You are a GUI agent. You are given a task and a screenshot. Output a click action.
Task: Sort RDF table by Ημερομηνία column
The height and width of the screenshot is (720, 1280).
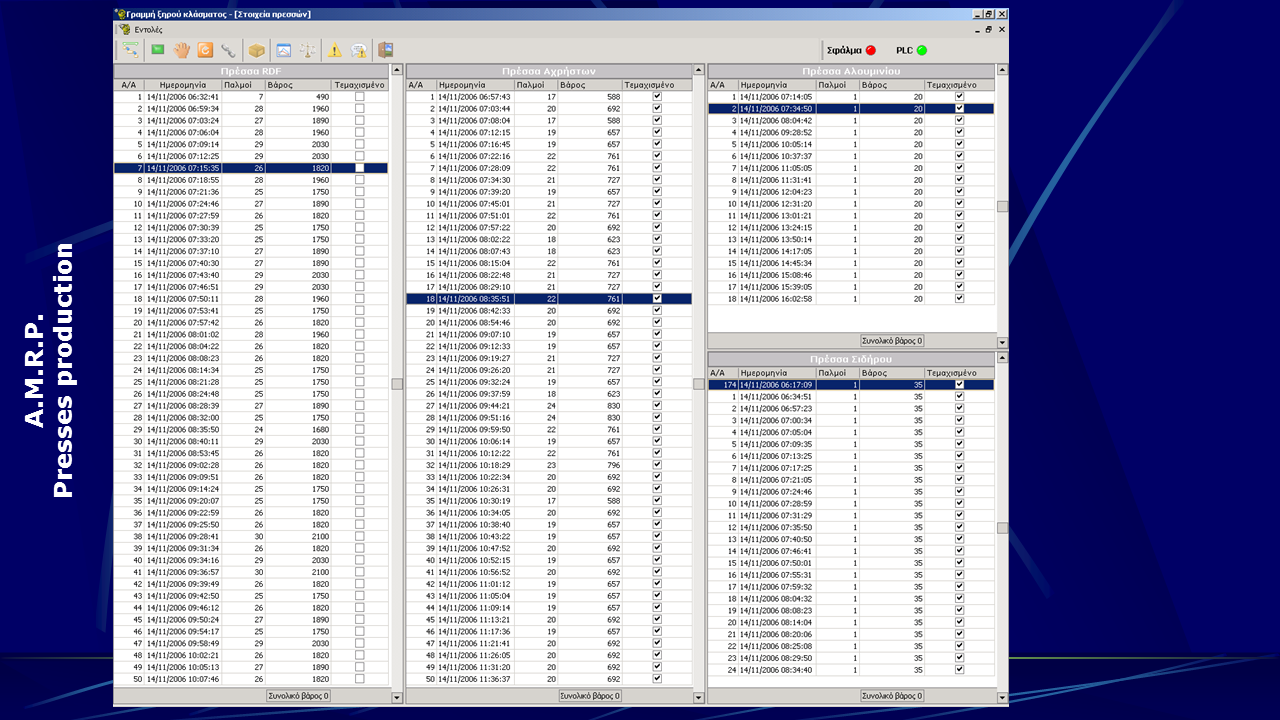coord(182,85)
